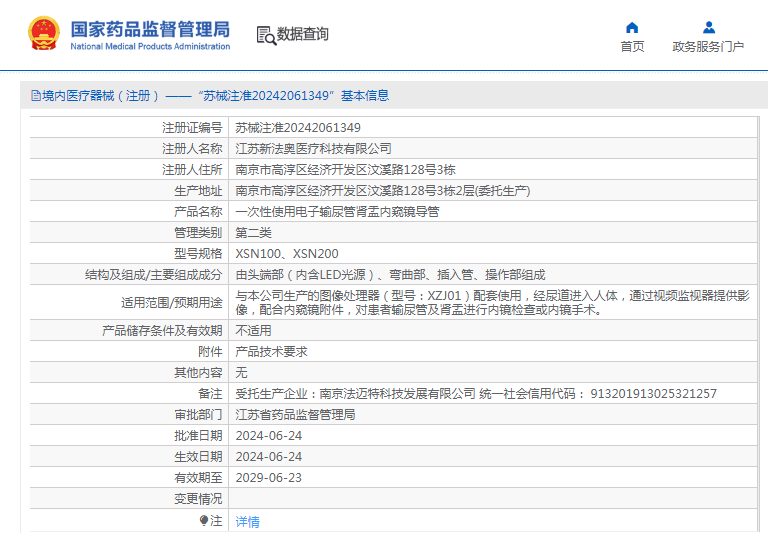Click the document icon before 境内医疗器械
The width and height of the screenshot is (768, 533).
pos(36,96)
